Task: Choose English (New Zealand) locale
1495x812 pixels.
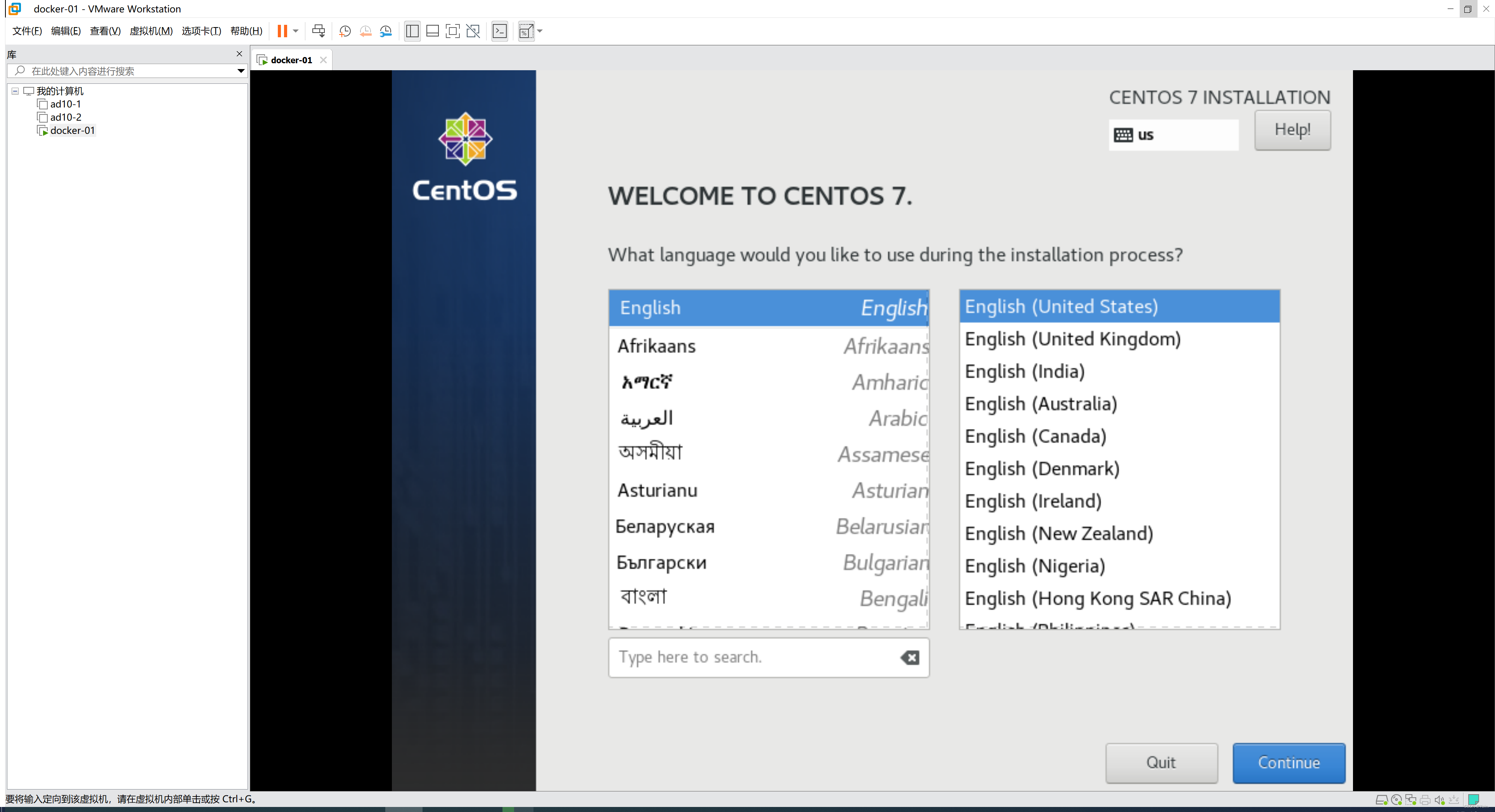Action: coord(1119,533)
